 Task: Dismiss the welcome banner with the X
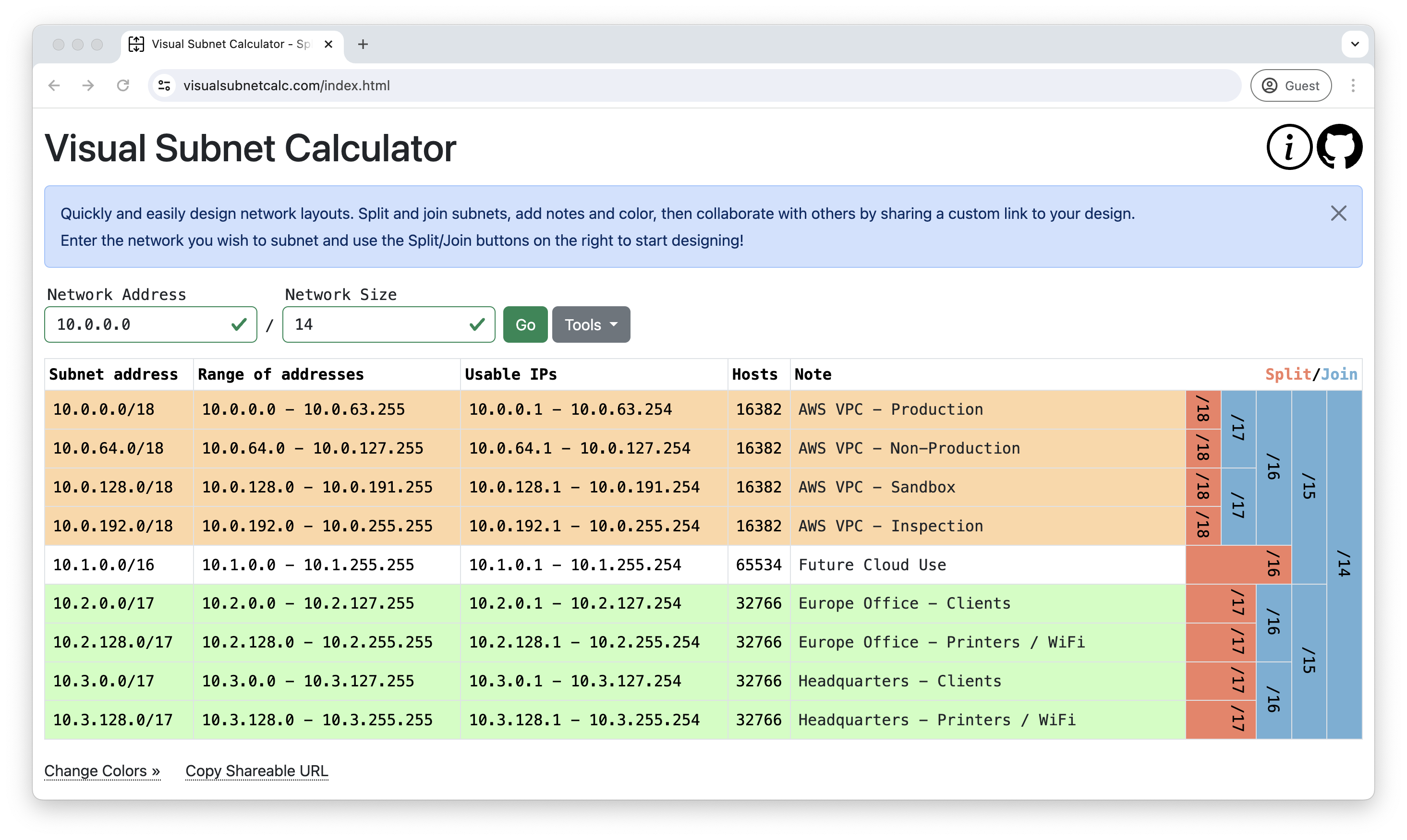(x=1338, y=214)
